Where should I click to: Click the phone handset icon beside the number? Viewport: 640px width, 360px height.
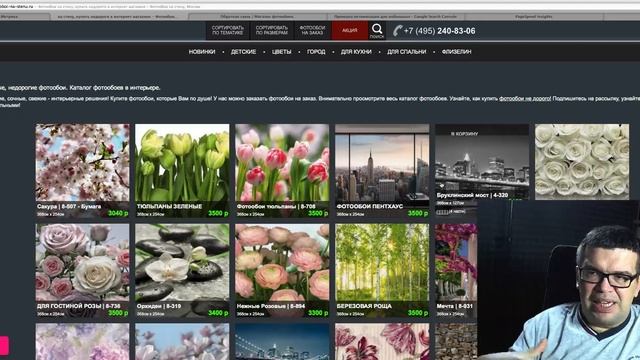pyautogui.click(x=397, y=31)
